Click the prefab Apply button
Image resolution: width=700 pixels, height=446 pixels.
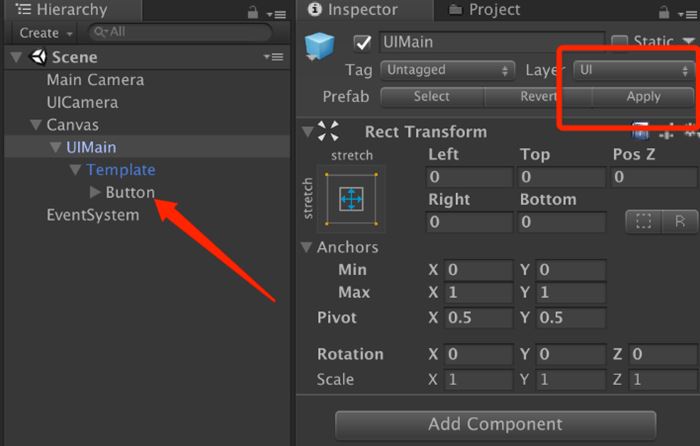click(643, 97)
